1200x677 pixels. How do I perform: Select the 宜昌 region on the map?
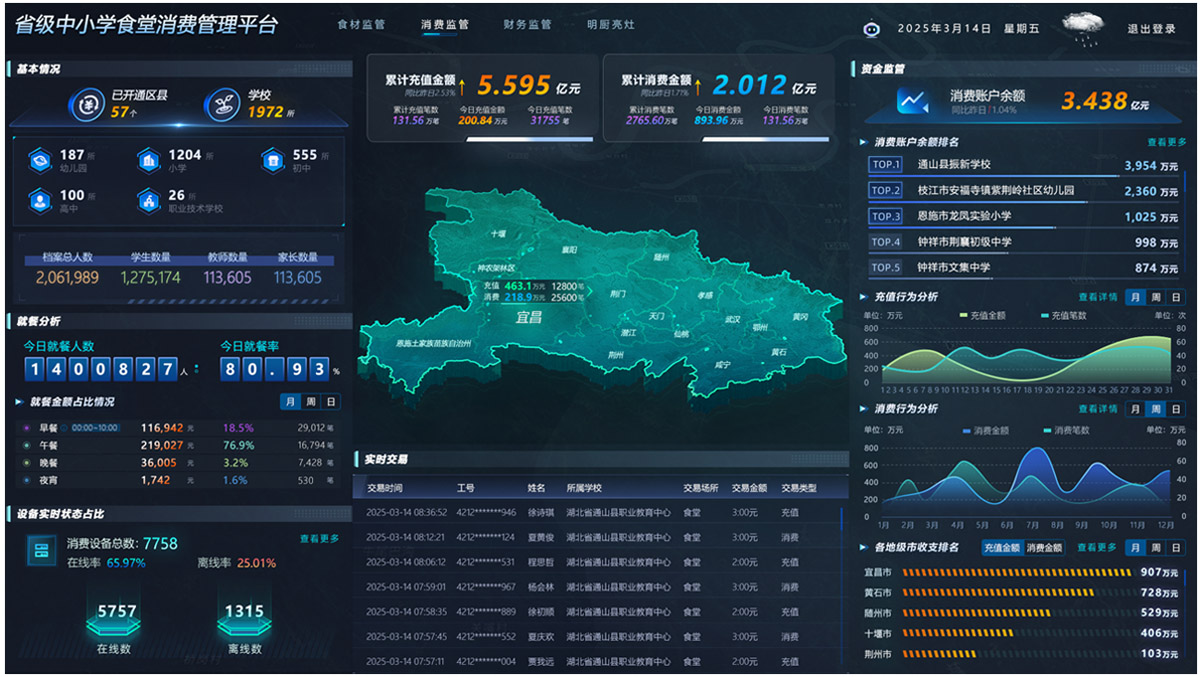528,317
